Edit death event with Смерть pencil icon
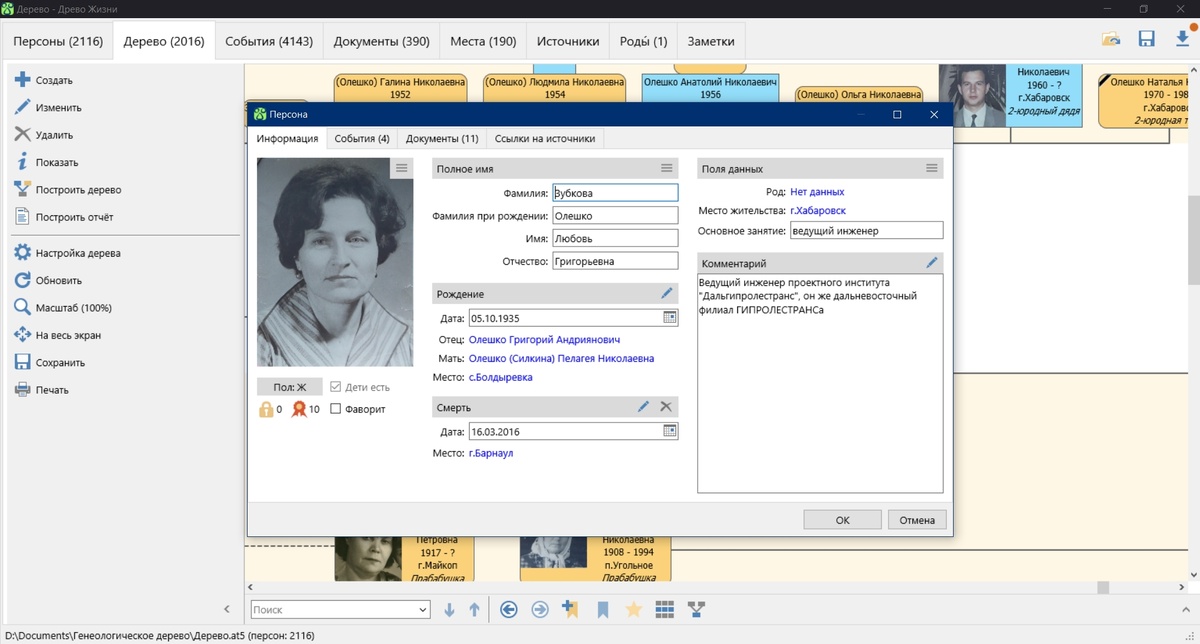This screenshot has height=644, width=1200. click(x=644, y=407)
